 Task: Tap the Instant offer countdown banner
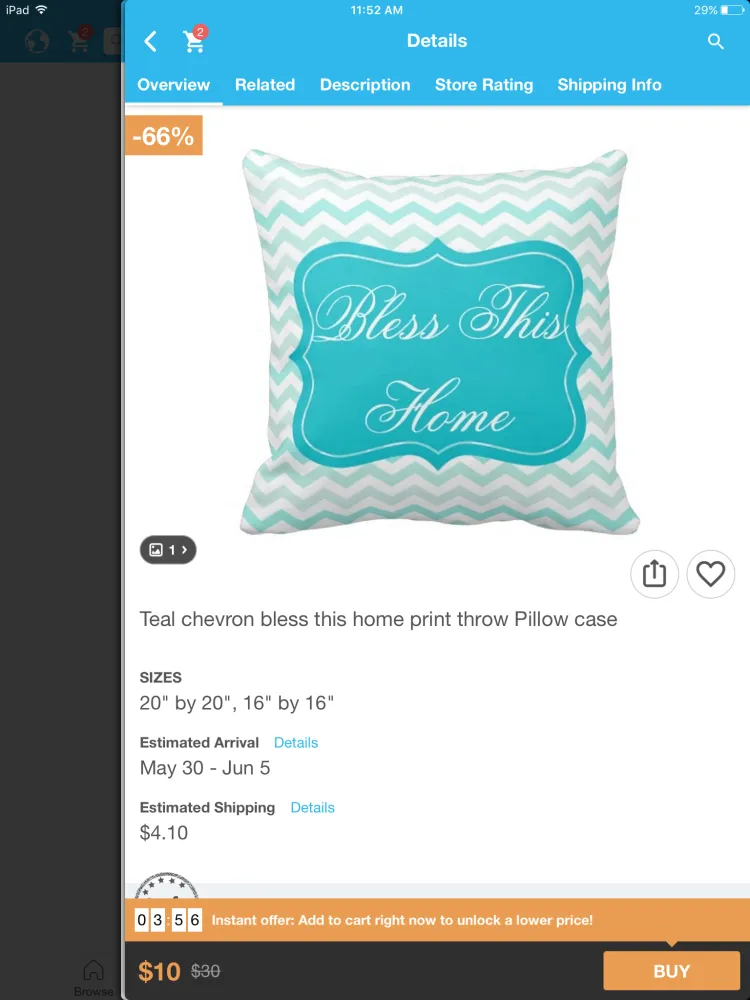[437, 920]
